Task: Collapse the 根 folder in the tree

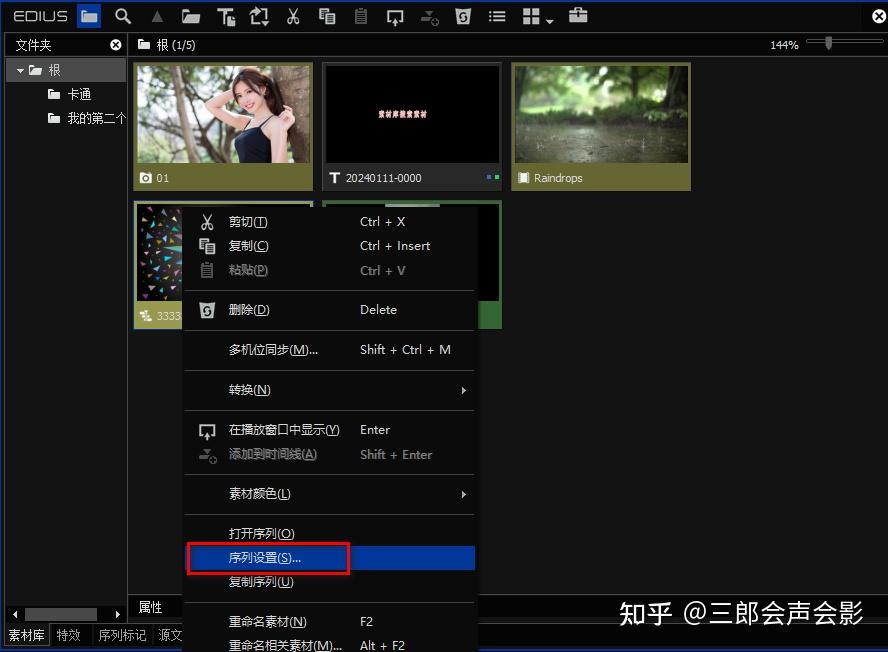Action: (x=20, y=69)
